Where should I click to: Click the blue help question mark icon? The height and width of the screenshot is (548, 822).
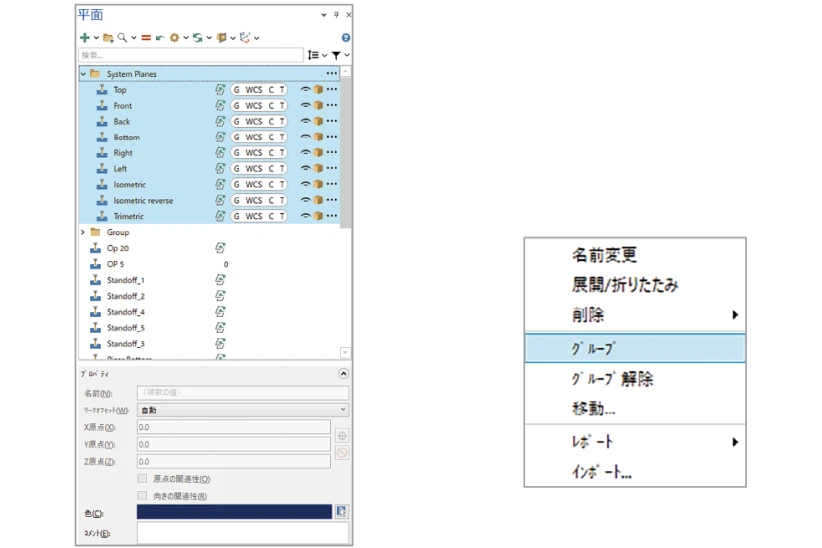pyautogui.click(x=346, y=38)
